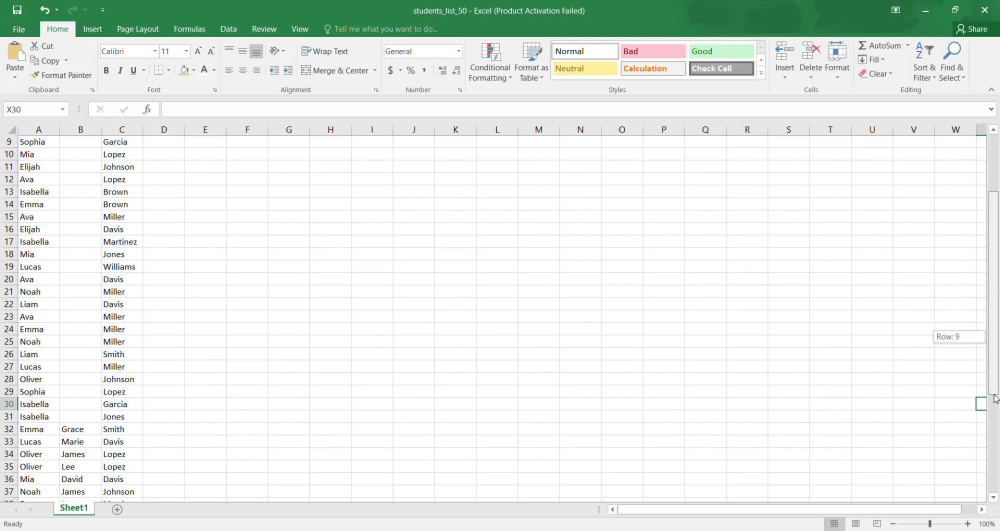Open Find & Select menu

click(x=952, y=61)
